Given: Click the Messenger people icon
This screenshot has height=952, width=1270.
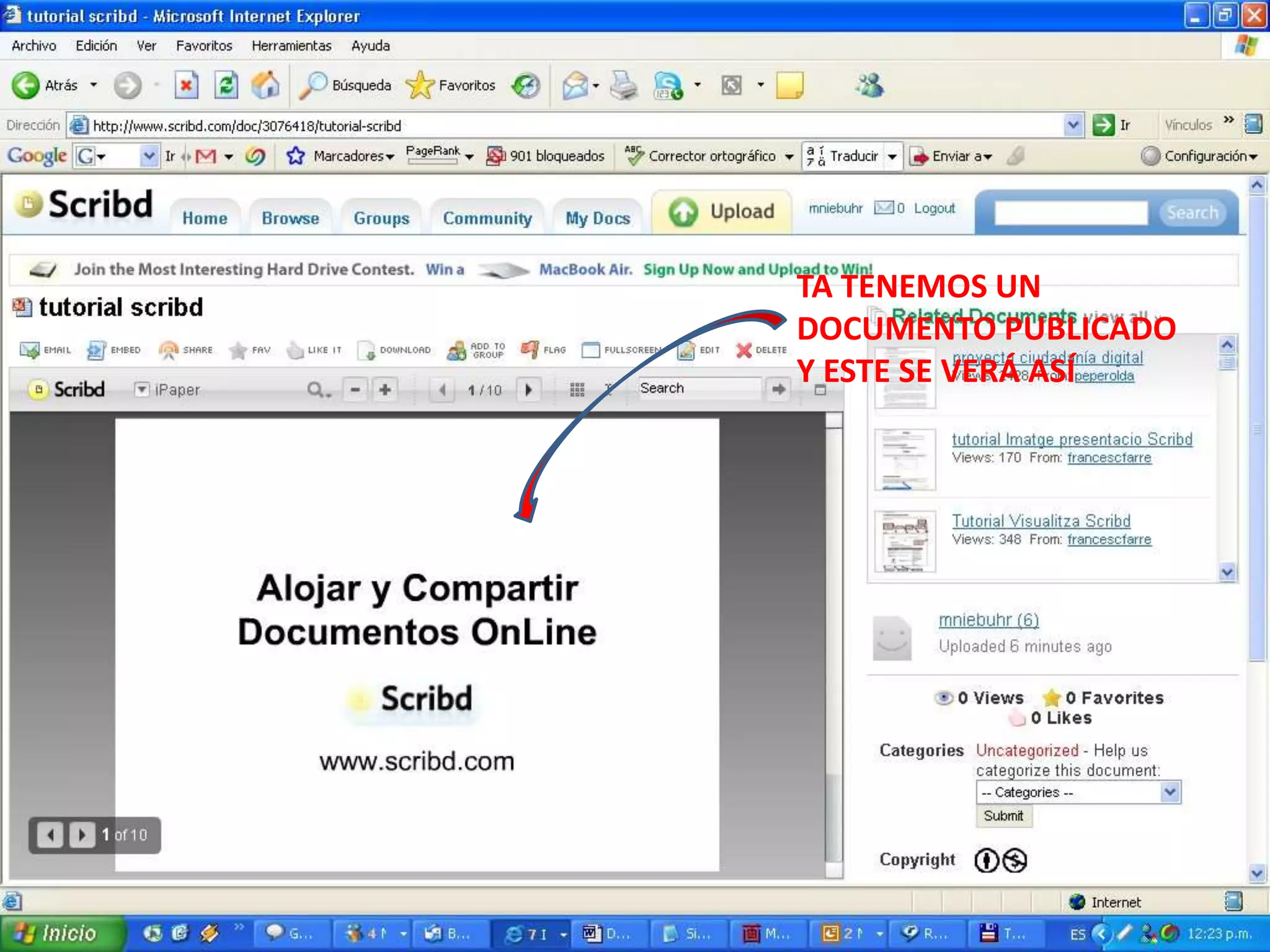Looking at the screenshot, I should coord(870,86).
